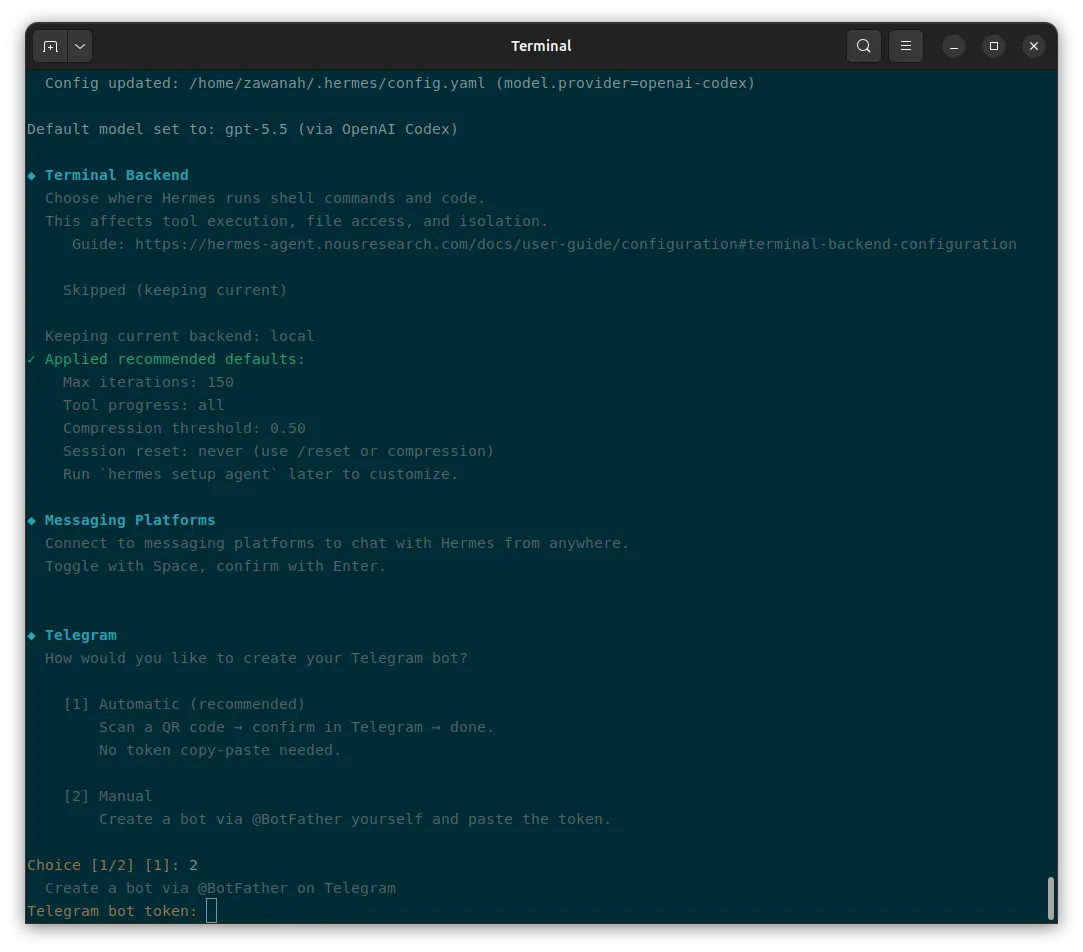Open the terminal search tool
The width and height of the screenshot is (1083, 952).
pyautogui.click(x=863, y=46)
